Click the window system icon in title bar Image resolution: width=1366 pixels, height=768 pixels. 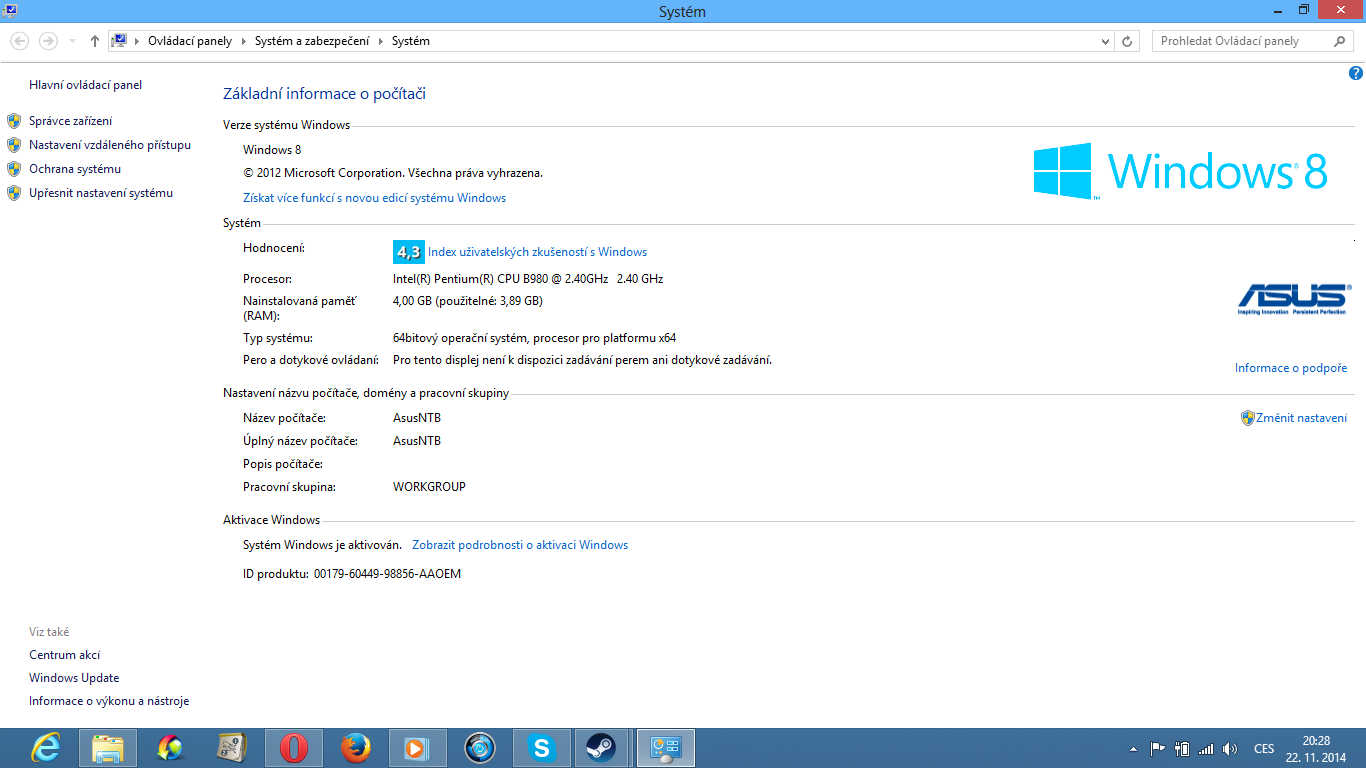[10, 10]
